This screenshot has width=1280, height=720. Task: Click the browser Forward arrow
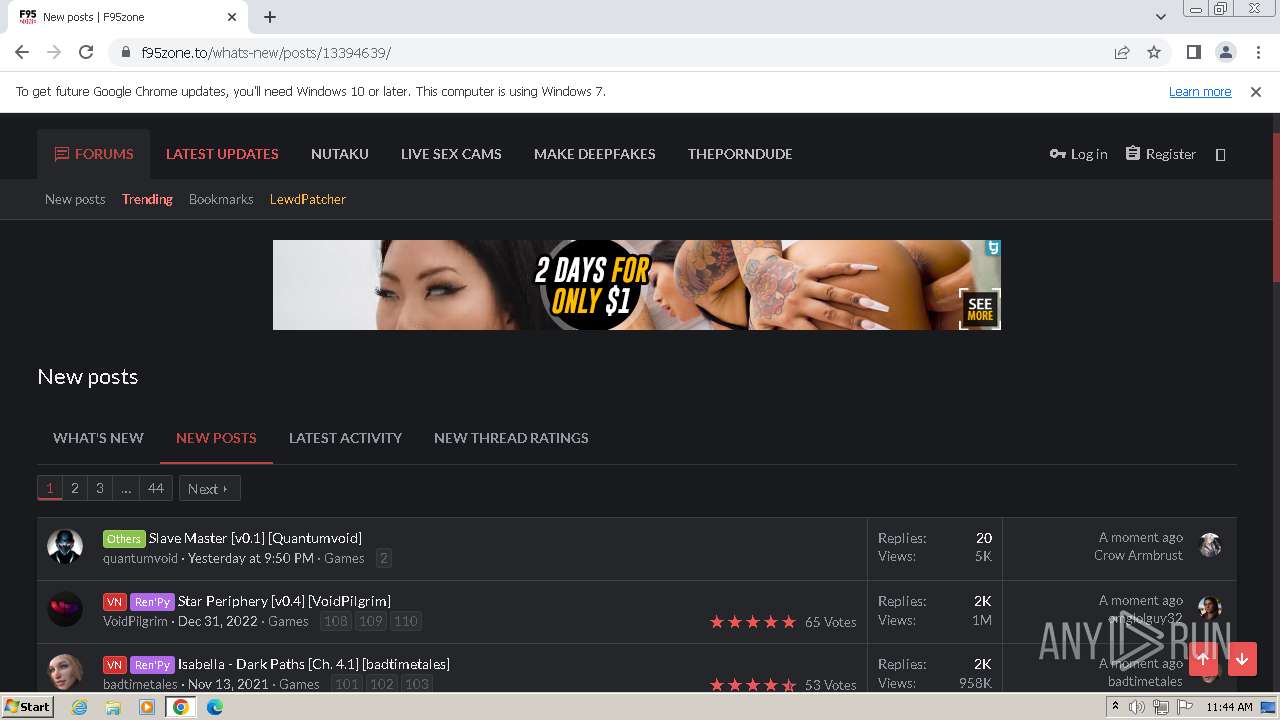(54, 52)
